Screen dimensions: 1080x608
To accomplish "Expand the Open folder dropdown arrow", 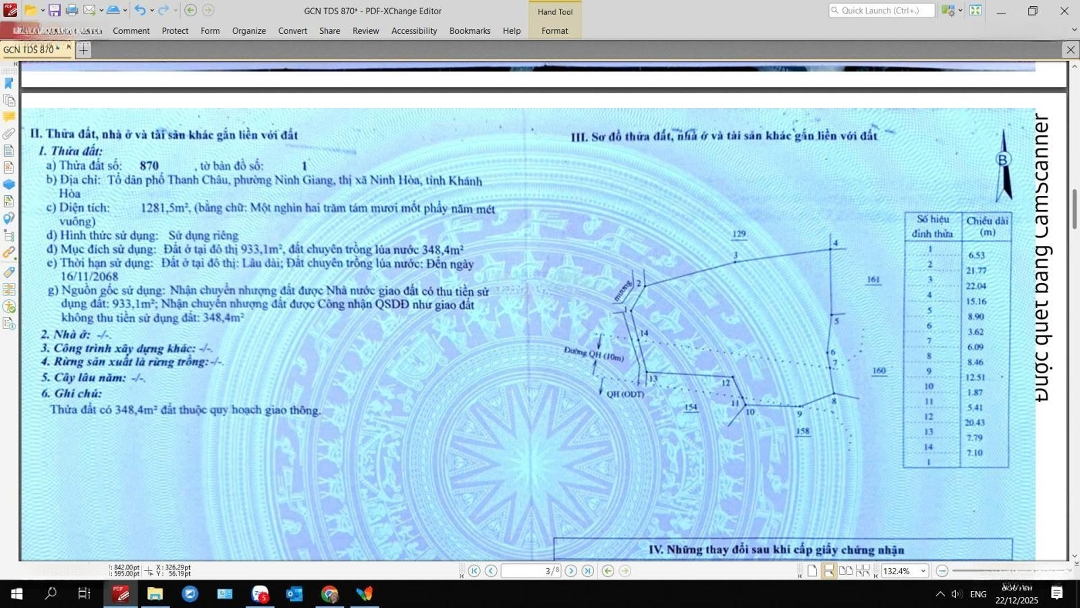I will pos(43,10).
